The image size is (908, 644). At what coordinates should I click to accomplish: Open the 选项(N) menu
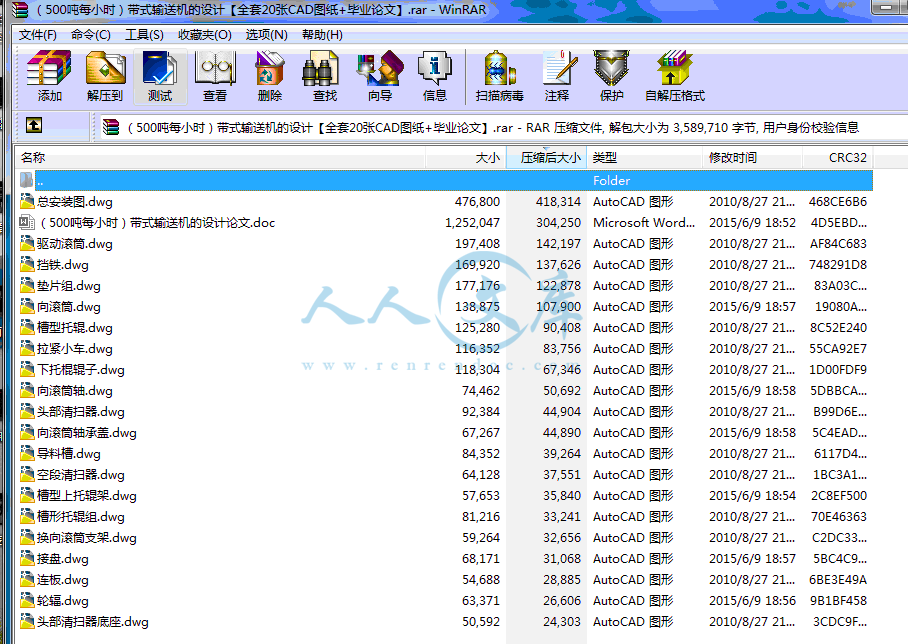[x=266, y=35]
